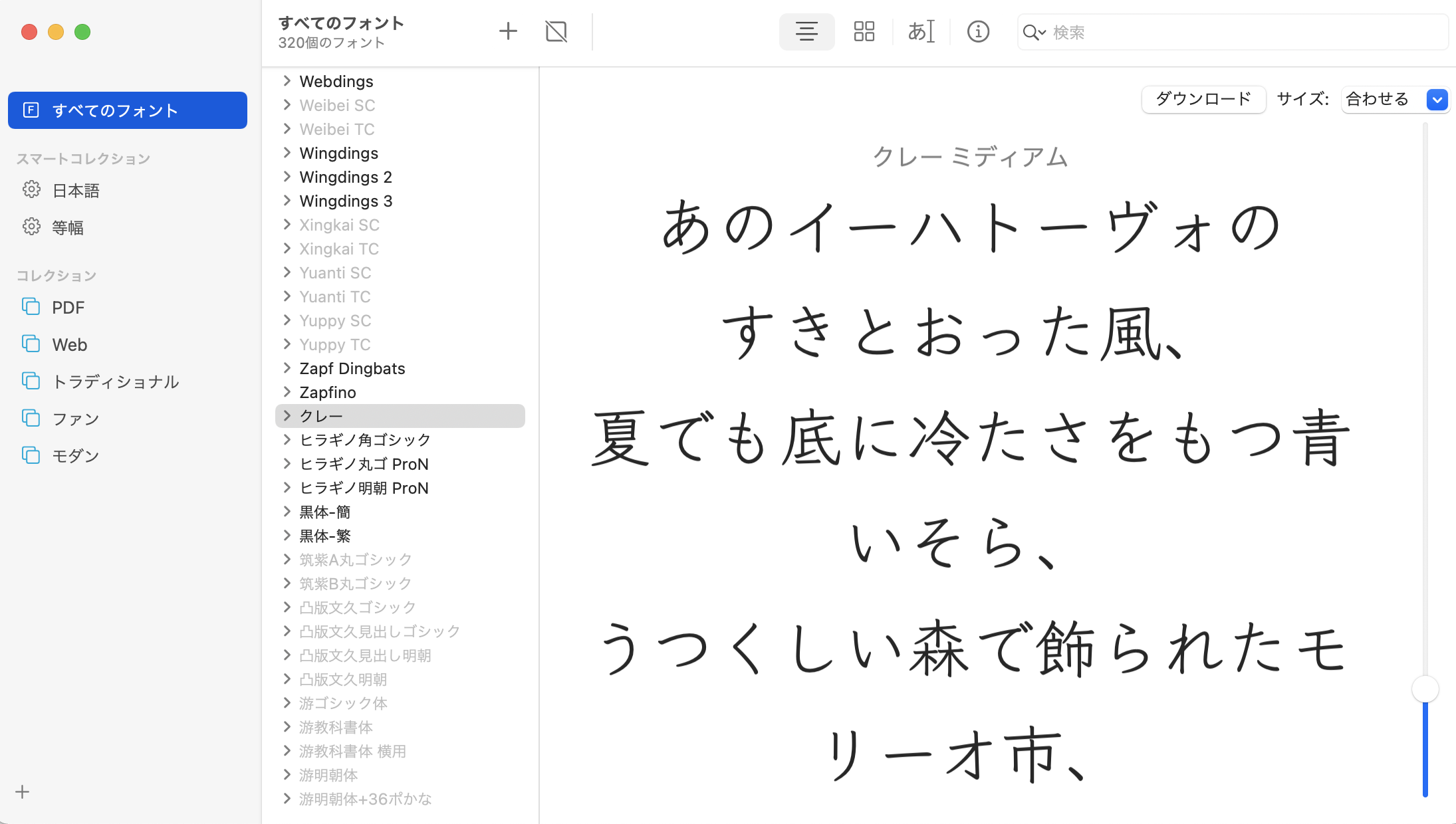1456x824 pixels.
Task: Add a new collection with bottom plus
Action: click(x=23, y=791)
